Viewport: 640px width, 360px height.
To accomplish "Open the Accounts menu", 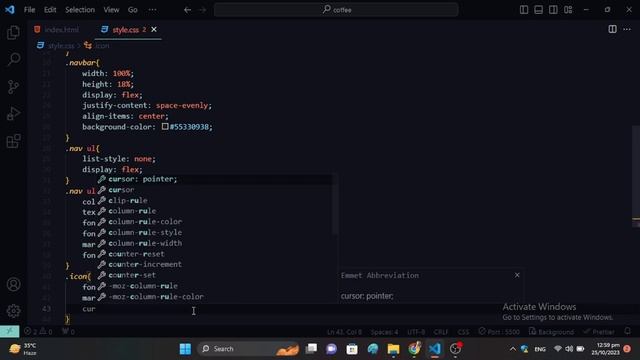I will pyautogui.click(x=13, y=284).
